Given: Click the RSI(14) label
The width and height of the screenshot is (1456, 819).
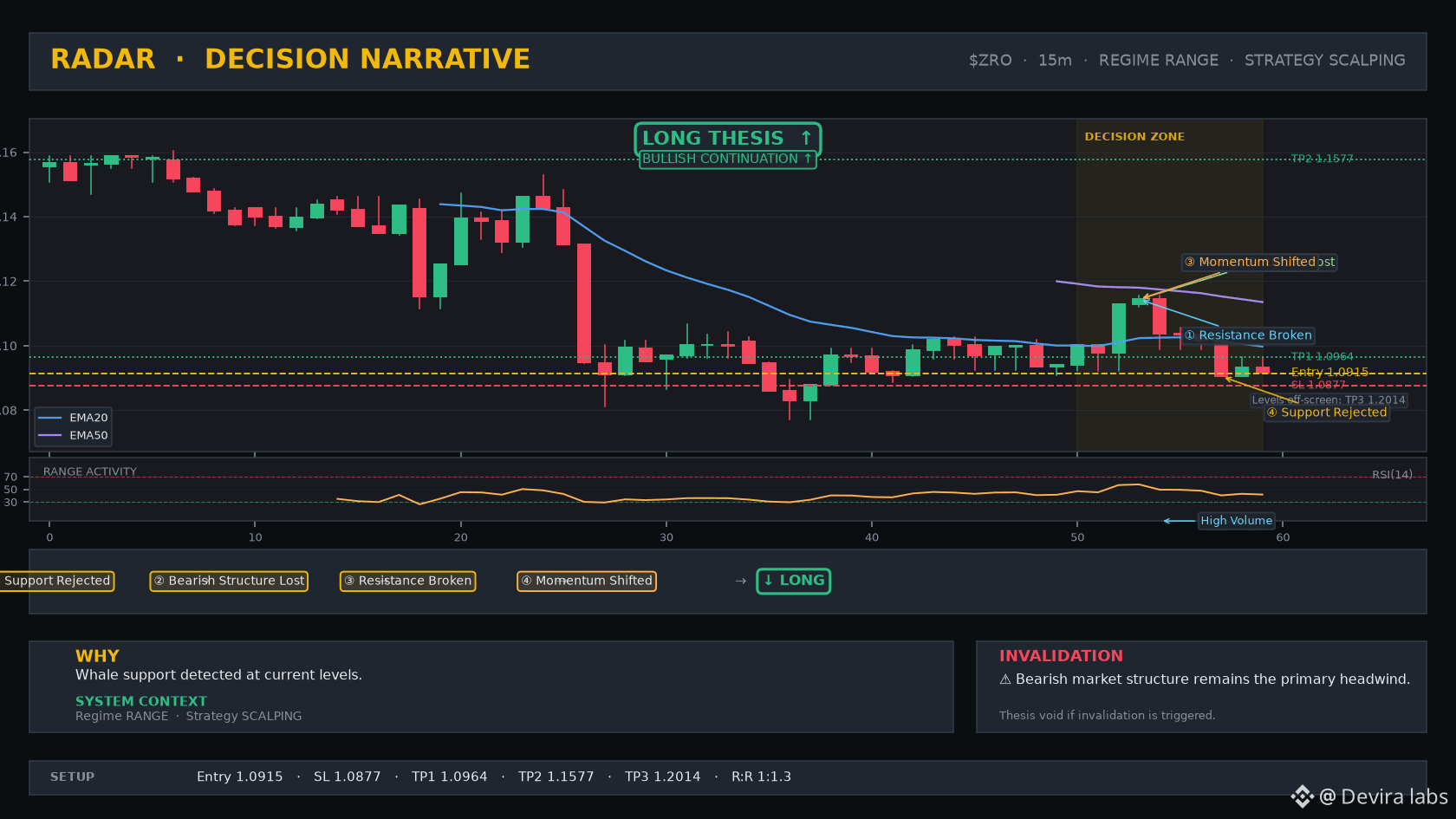Looking at the screenshot, I should tap(1392, 475).
